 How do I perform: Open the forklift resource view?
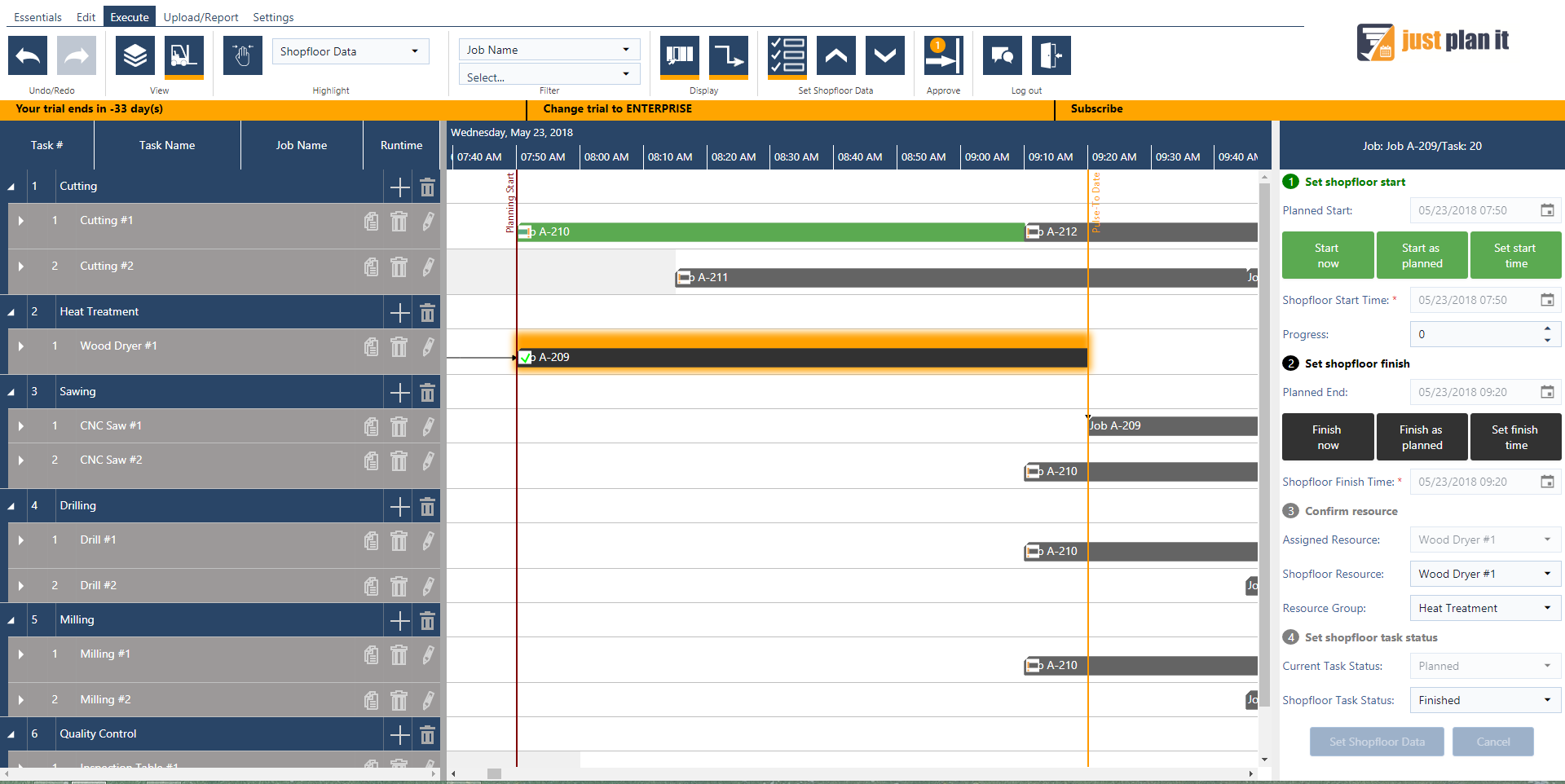183,55
